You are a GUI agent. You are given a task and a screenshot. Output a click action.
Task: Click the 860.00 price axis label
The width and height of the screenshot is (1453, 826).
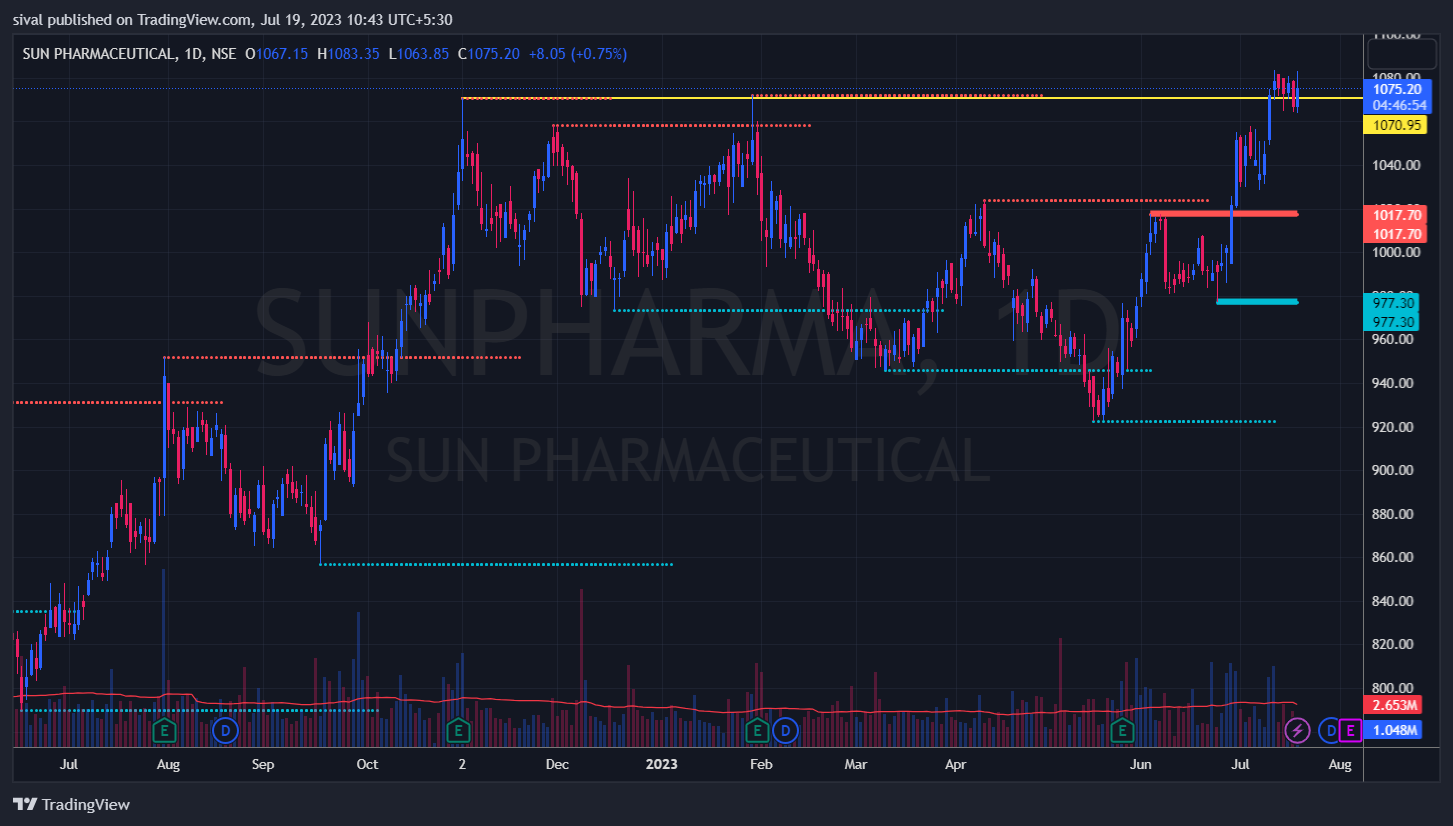point(1395,557)
